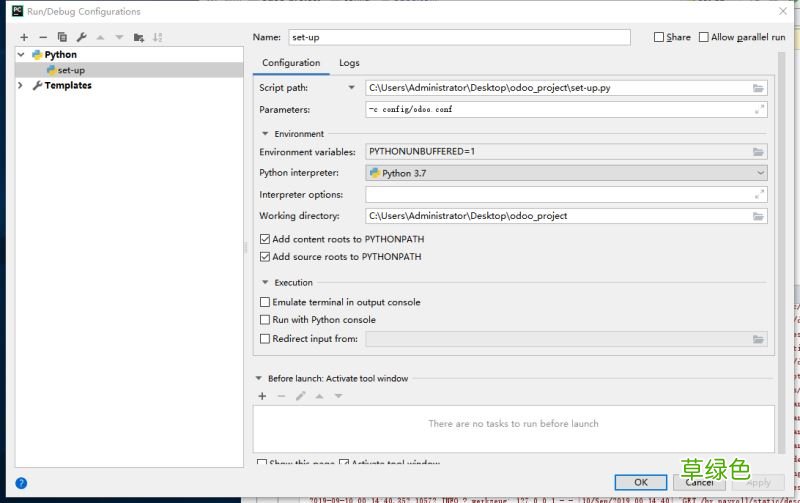800x503 pixels.
Task: Enable Redirect input from checkbox
Action: [265, 339]
